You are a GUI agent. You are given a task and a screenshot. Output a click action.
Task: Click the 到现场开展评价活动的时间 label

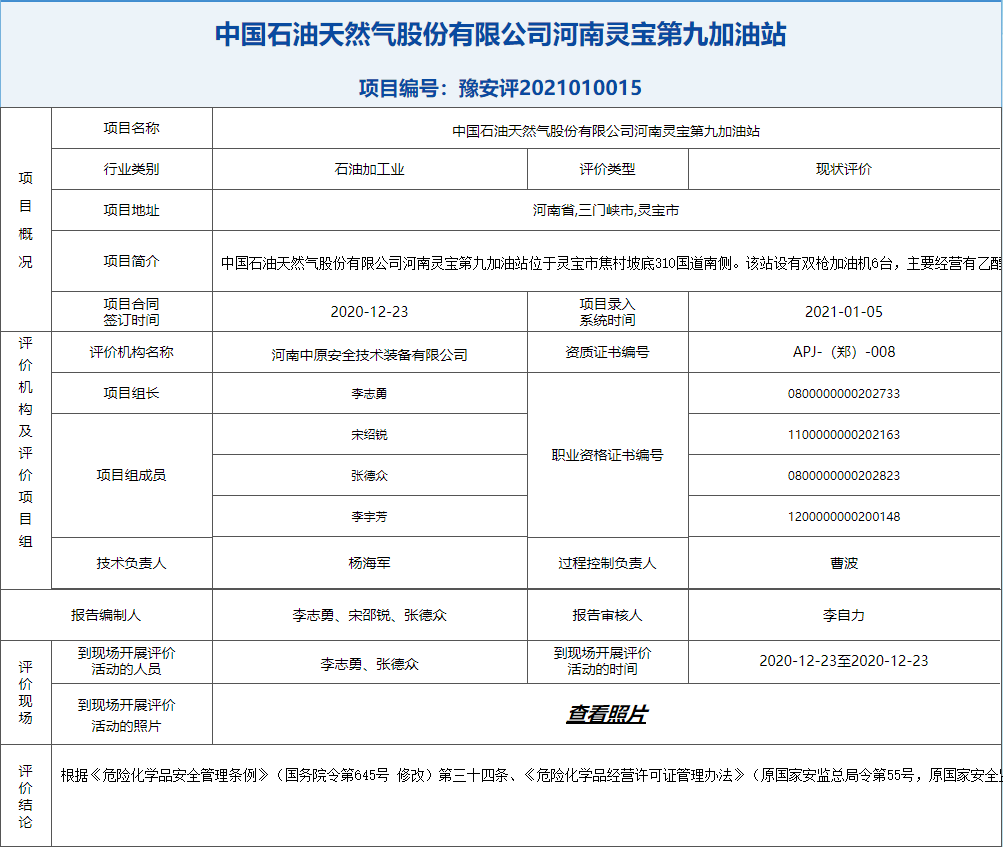pos(603,661)
